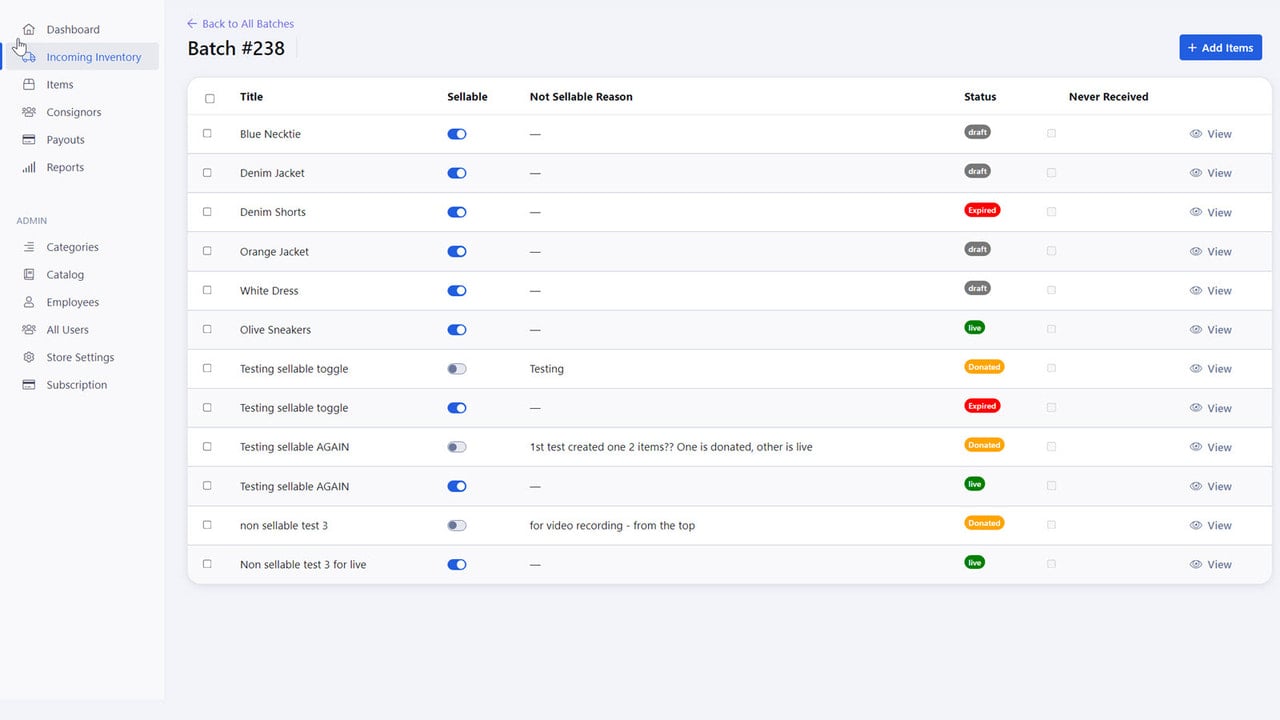
Task: Open Consignors people icon
Action: (29, 112)
